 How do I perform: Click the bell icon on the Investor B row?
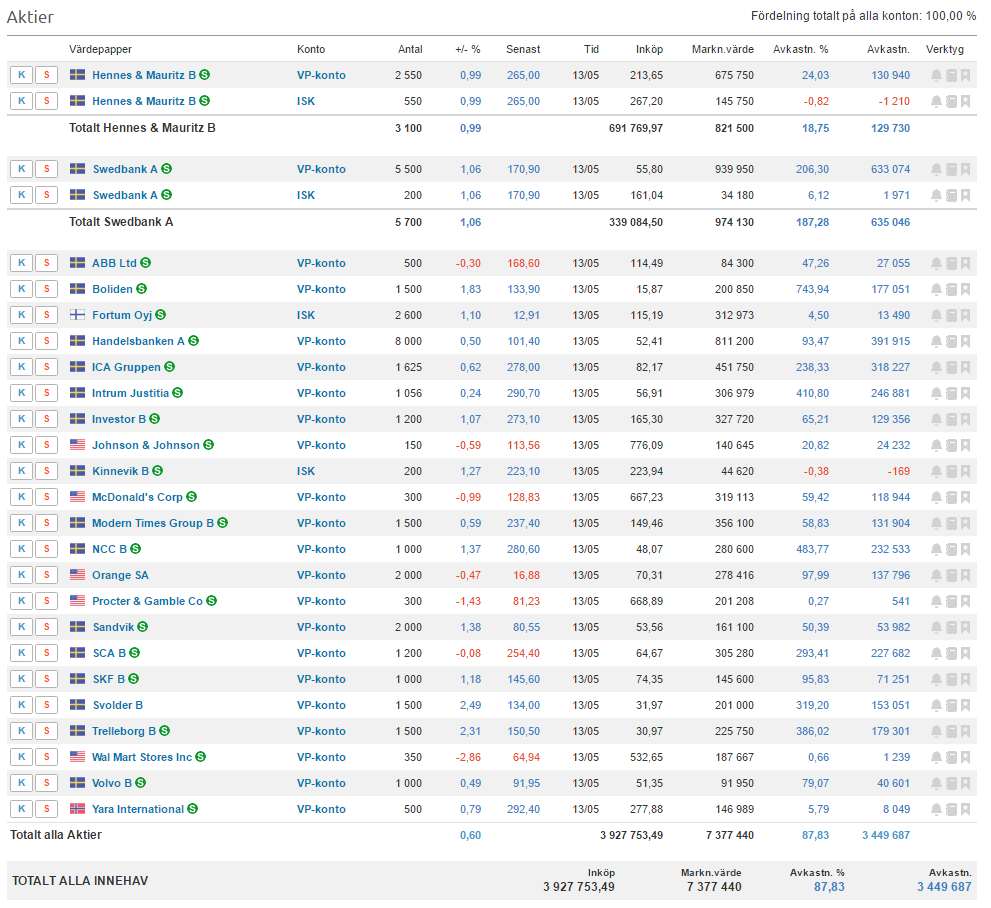click(936, 419)
